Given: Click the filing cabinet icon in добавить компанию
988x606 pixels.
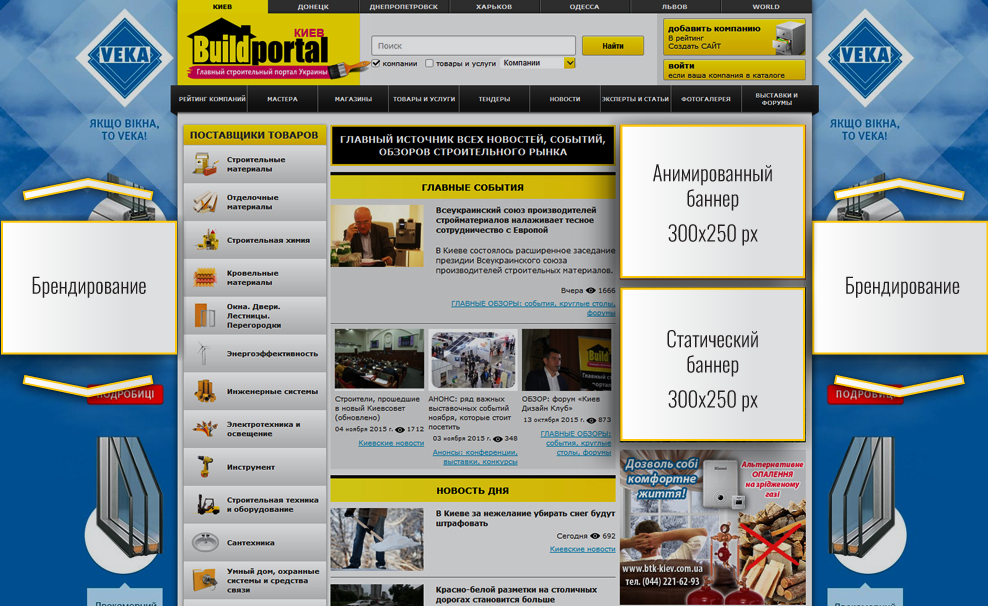Looking at the screenshot, I should (x=790, y=38).
